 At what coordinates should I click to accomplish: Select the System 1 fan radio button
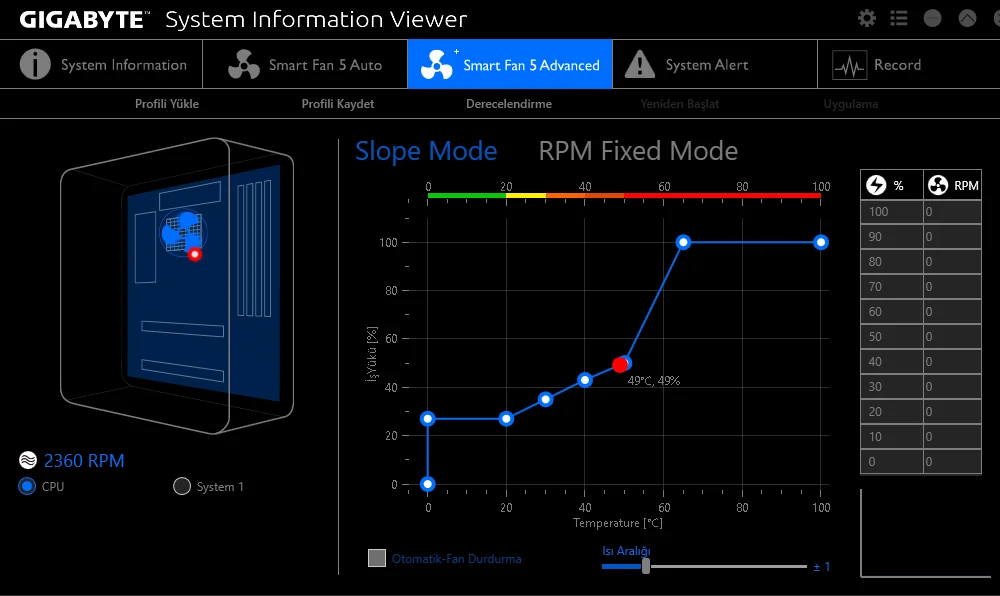click(x=182, y=486)
